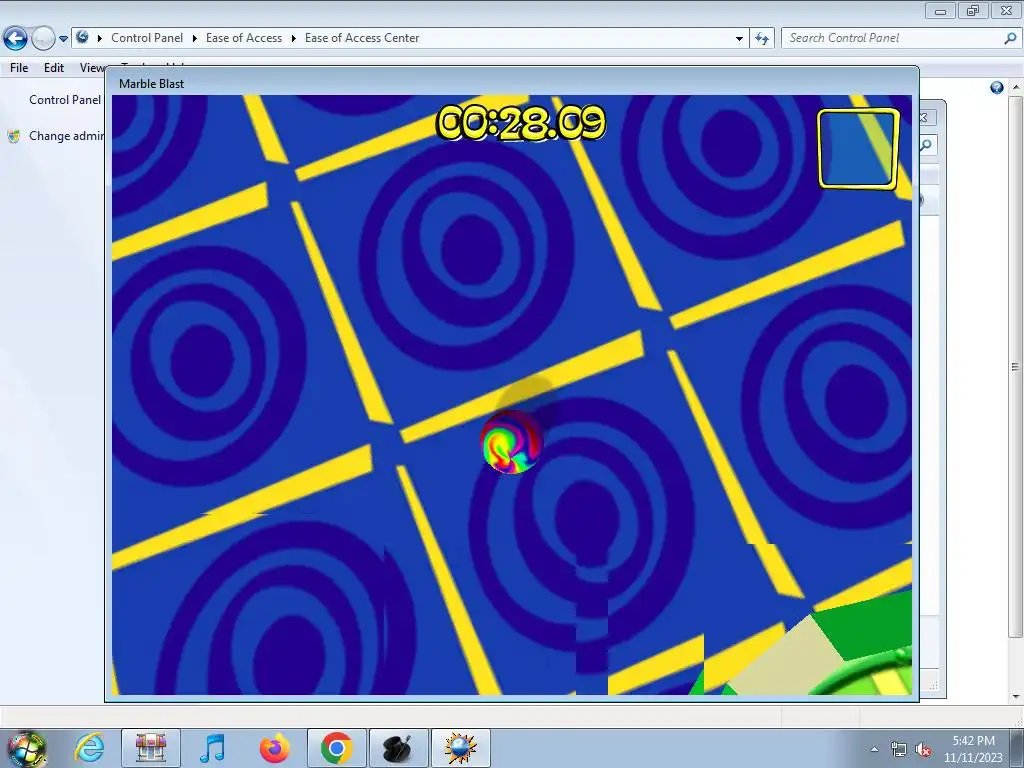Launch Internet Explorer from the taskbar
Image resolution: width=1024 pixels, height=768 pixels.
coord(89,748)
